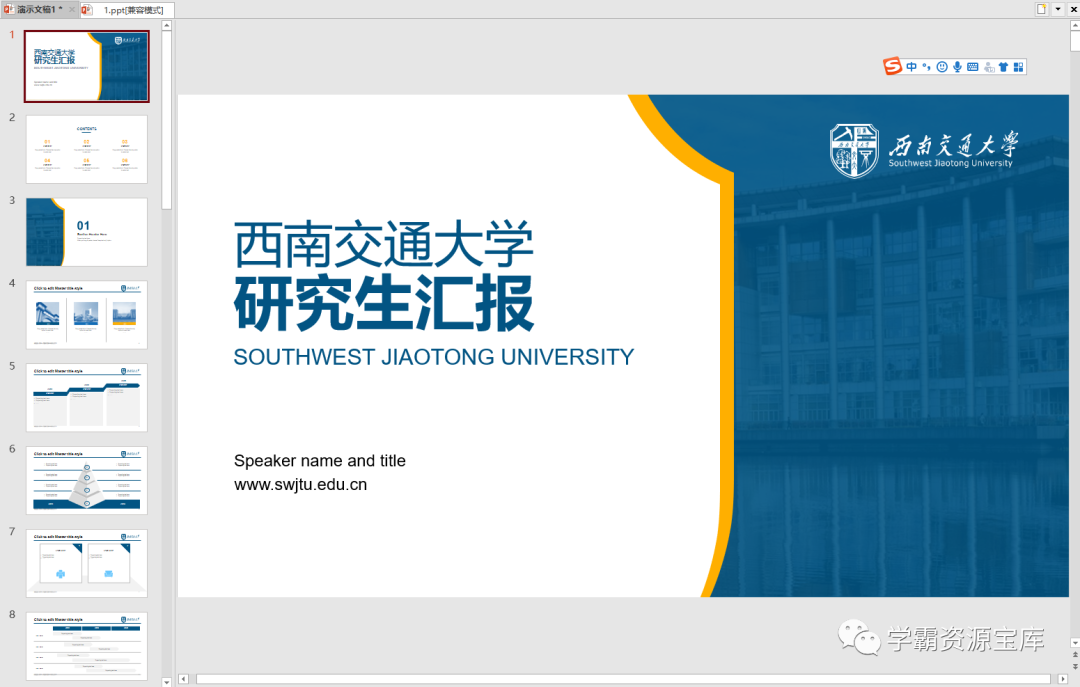Jump to previous slide with double-up arrow

1075,654
